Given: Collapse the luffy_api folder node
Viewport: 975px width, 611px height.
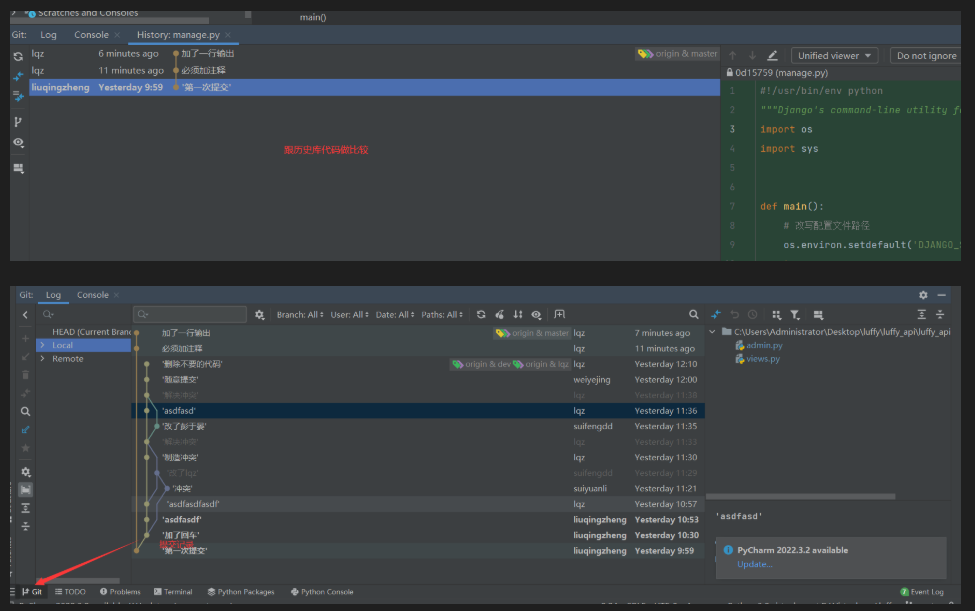Looking at the screenshot, I should pyautogui.click(x=713, y=332).
